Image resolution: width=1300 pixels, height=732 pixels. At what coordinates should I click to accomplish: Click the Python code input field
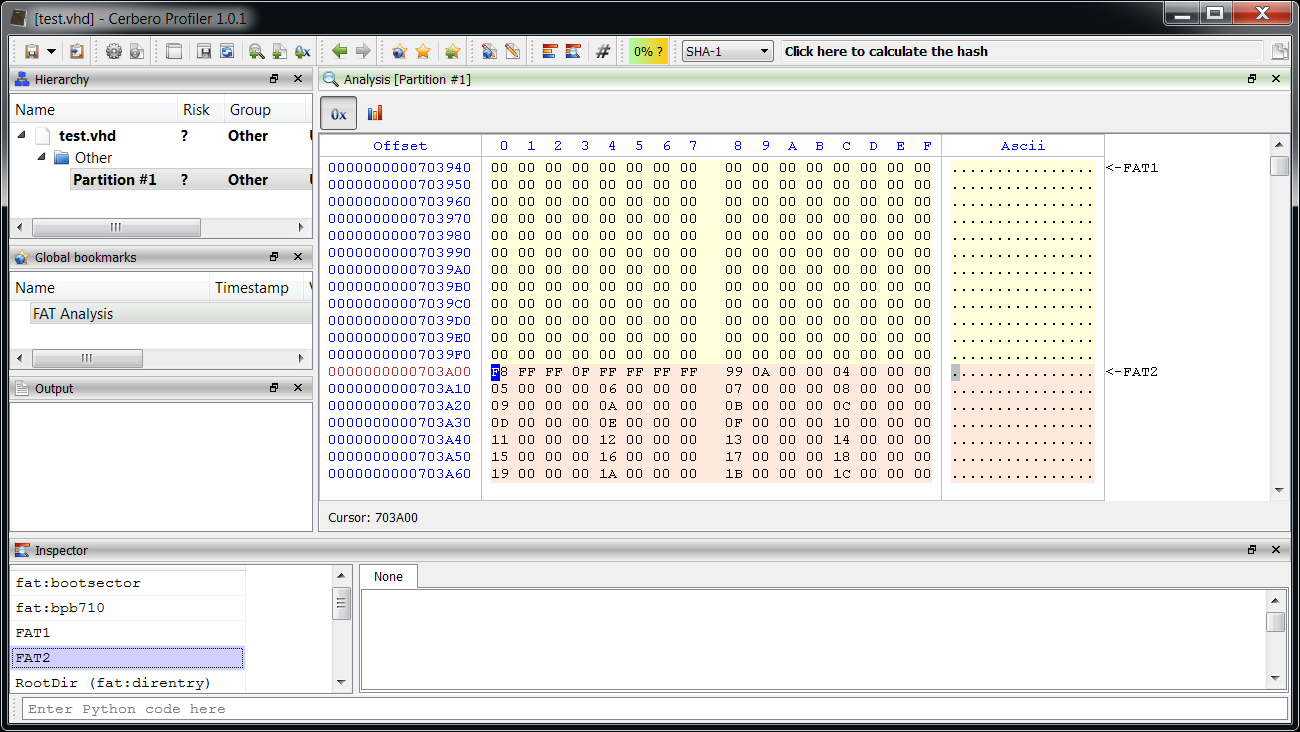pyautogui.click(x=655, y=709)
